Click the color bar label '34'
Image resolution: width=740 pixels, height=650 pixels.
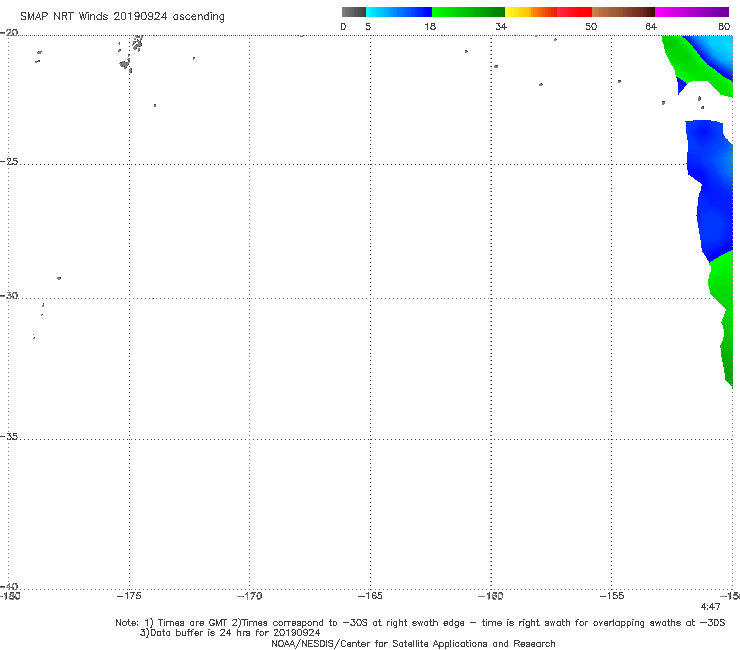point(501,26)
